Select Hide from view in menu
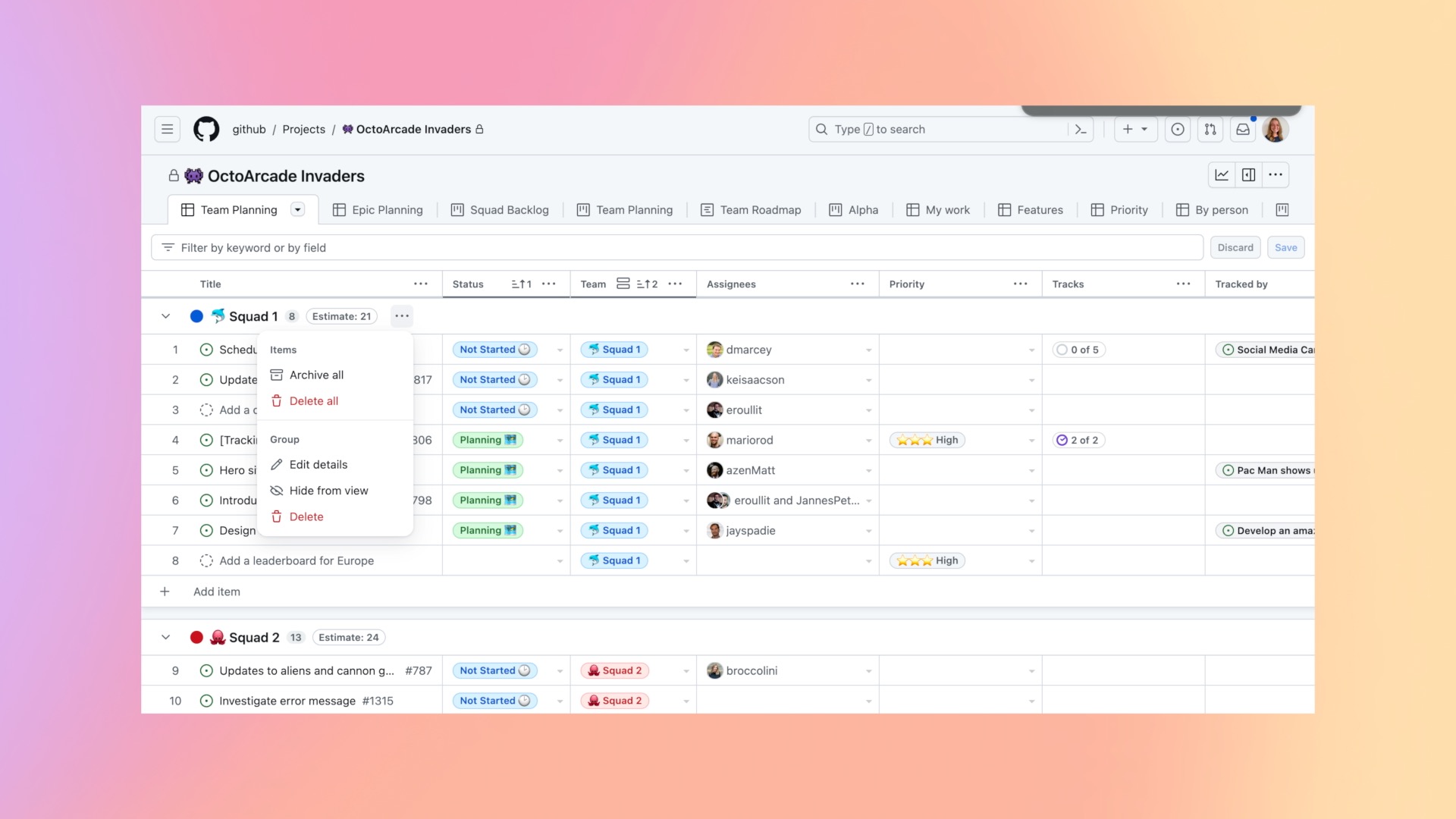 [328, 491]
